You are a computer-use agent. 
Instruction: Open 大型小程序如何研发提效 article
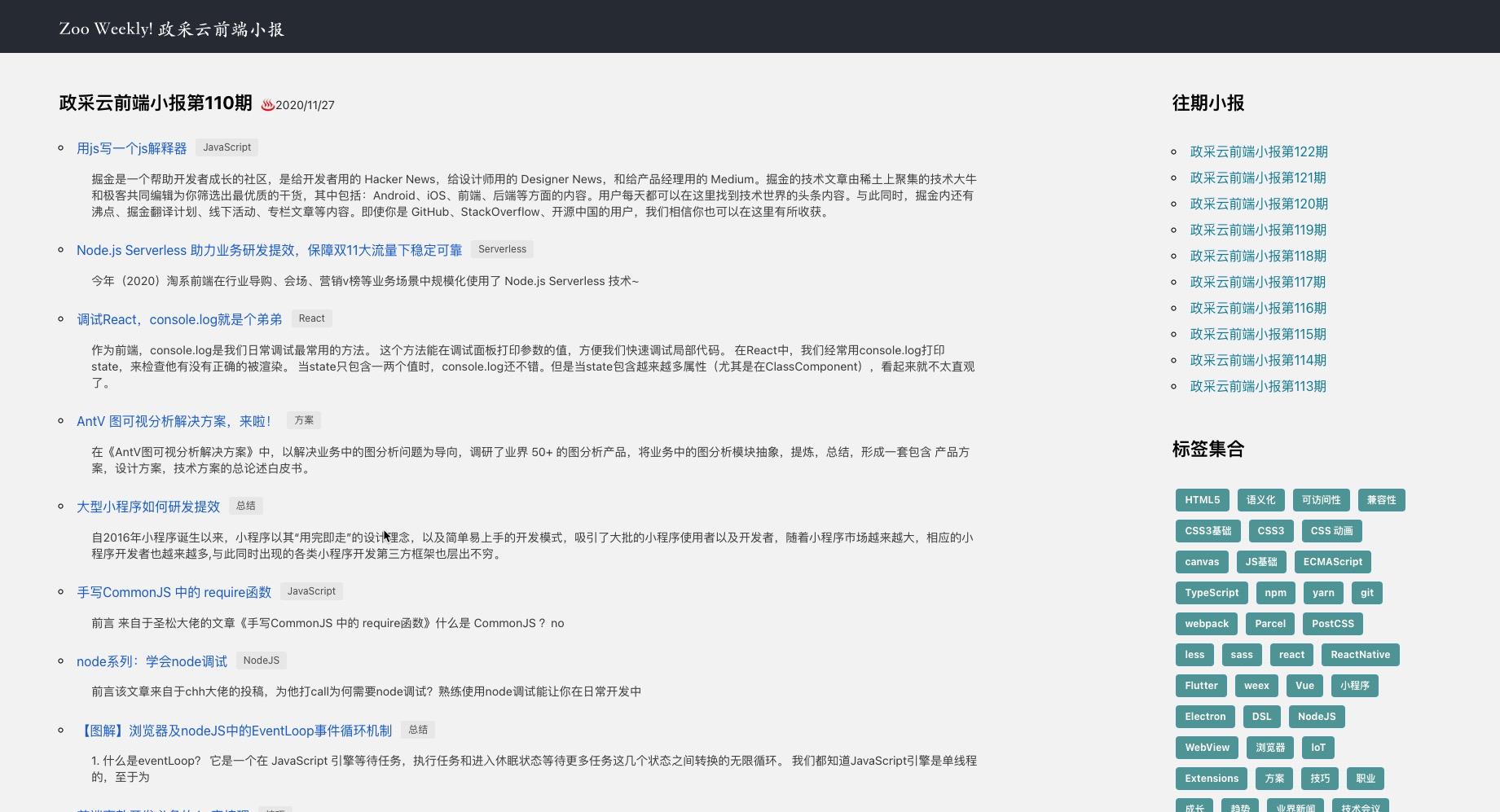pos(147,507)
